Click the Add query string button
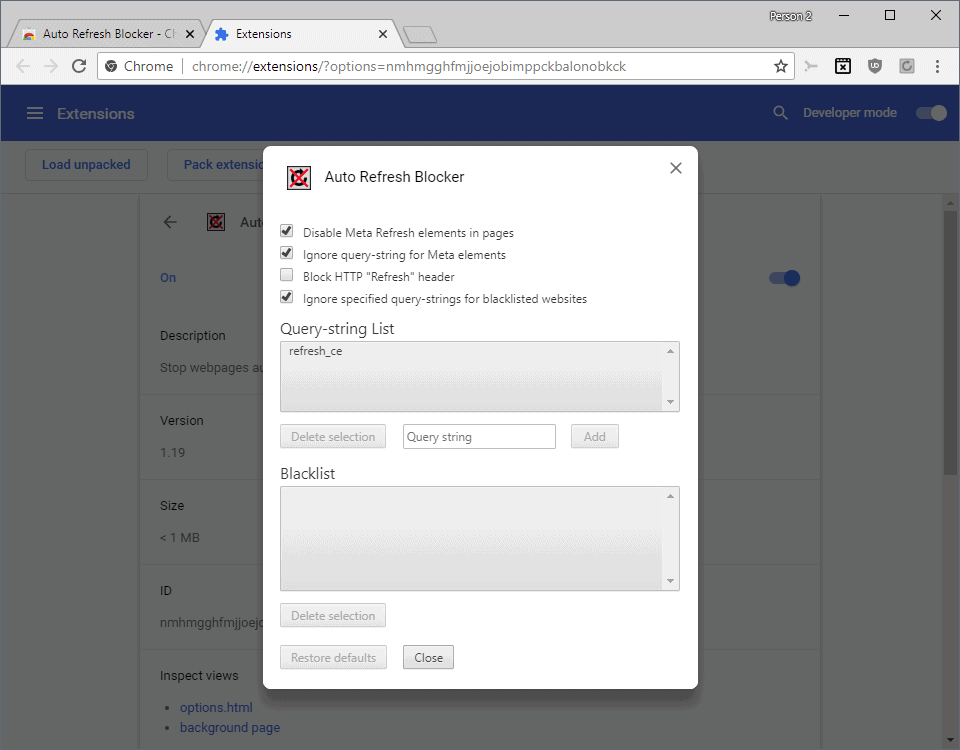This screenshot has width=960, height=750. 594,437
